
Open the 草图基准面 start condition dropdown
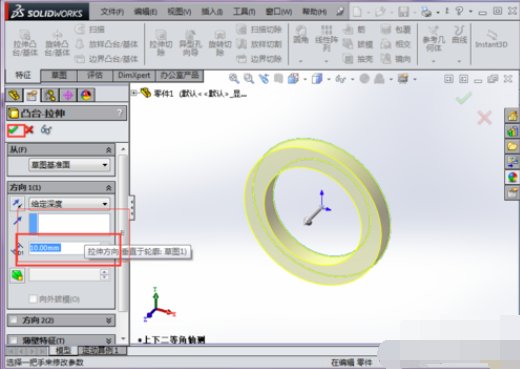pyautogui.click(x=69, y=165)
